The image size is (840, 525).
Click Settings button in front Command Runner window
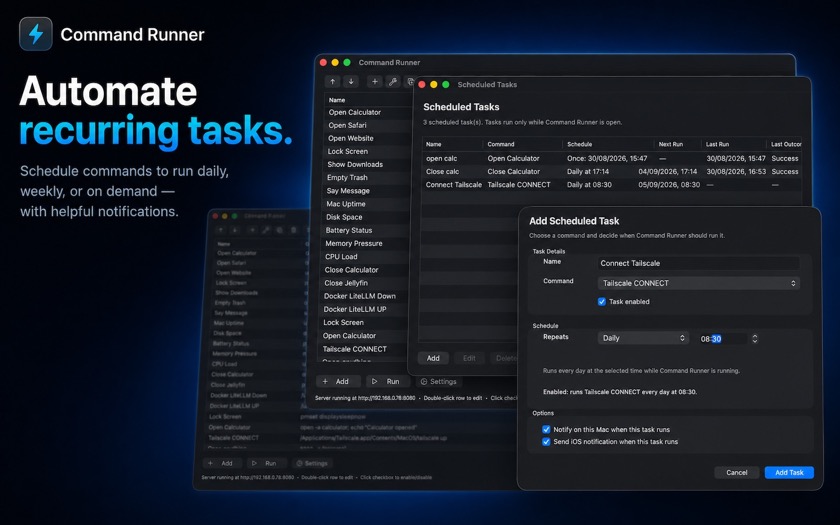(x=439, y=381)
